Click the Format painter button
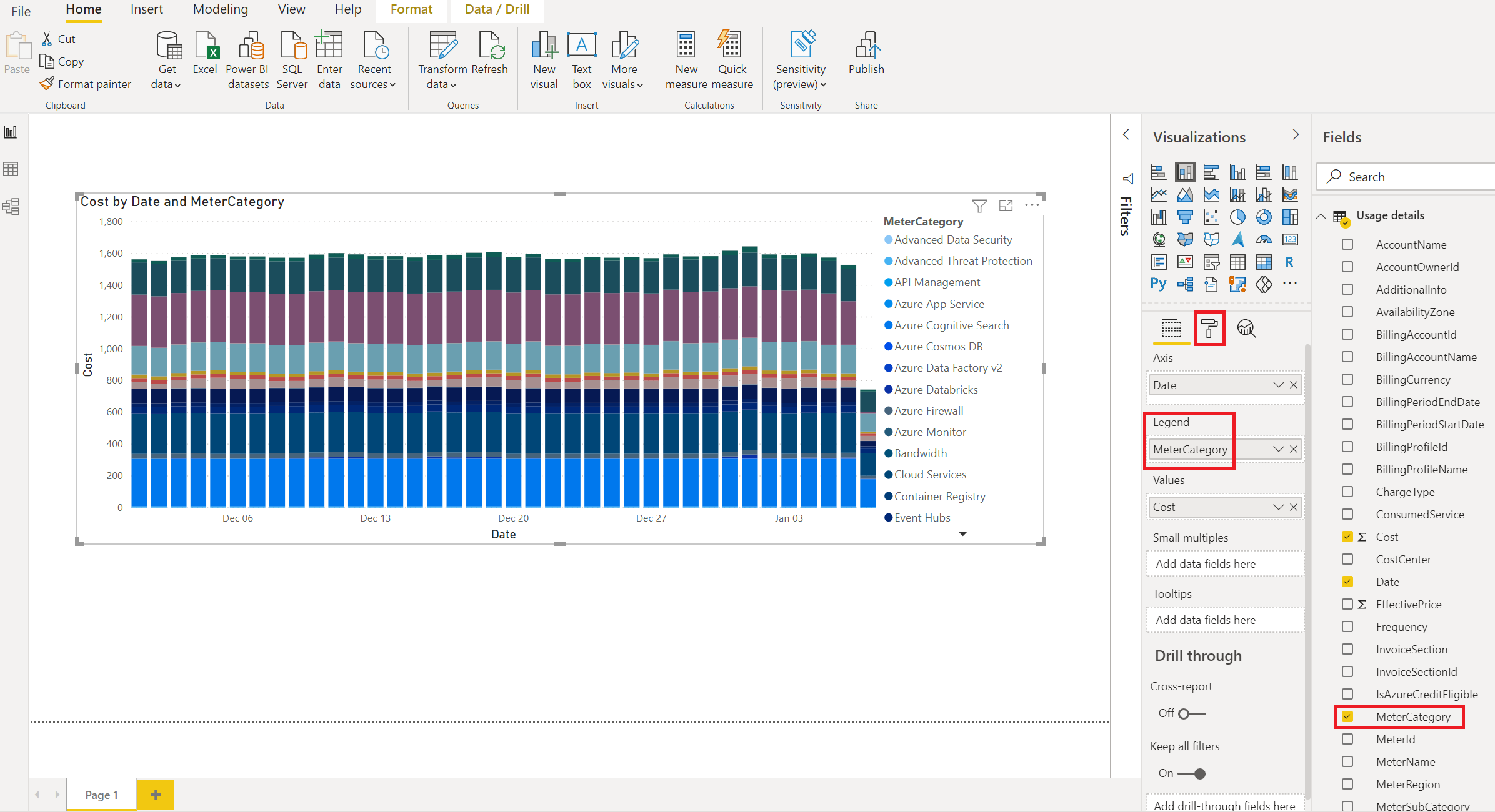 point(86,84)
